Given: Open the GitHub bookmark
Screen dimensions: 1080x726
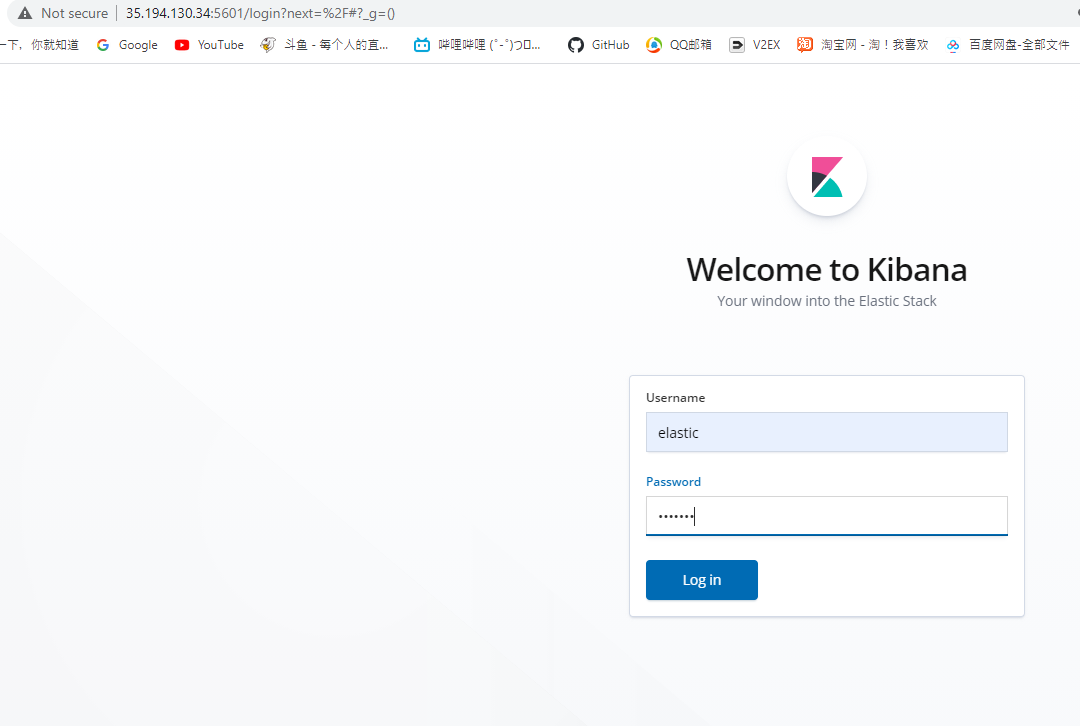Looking at the screenshot, I should pos(599,45).
